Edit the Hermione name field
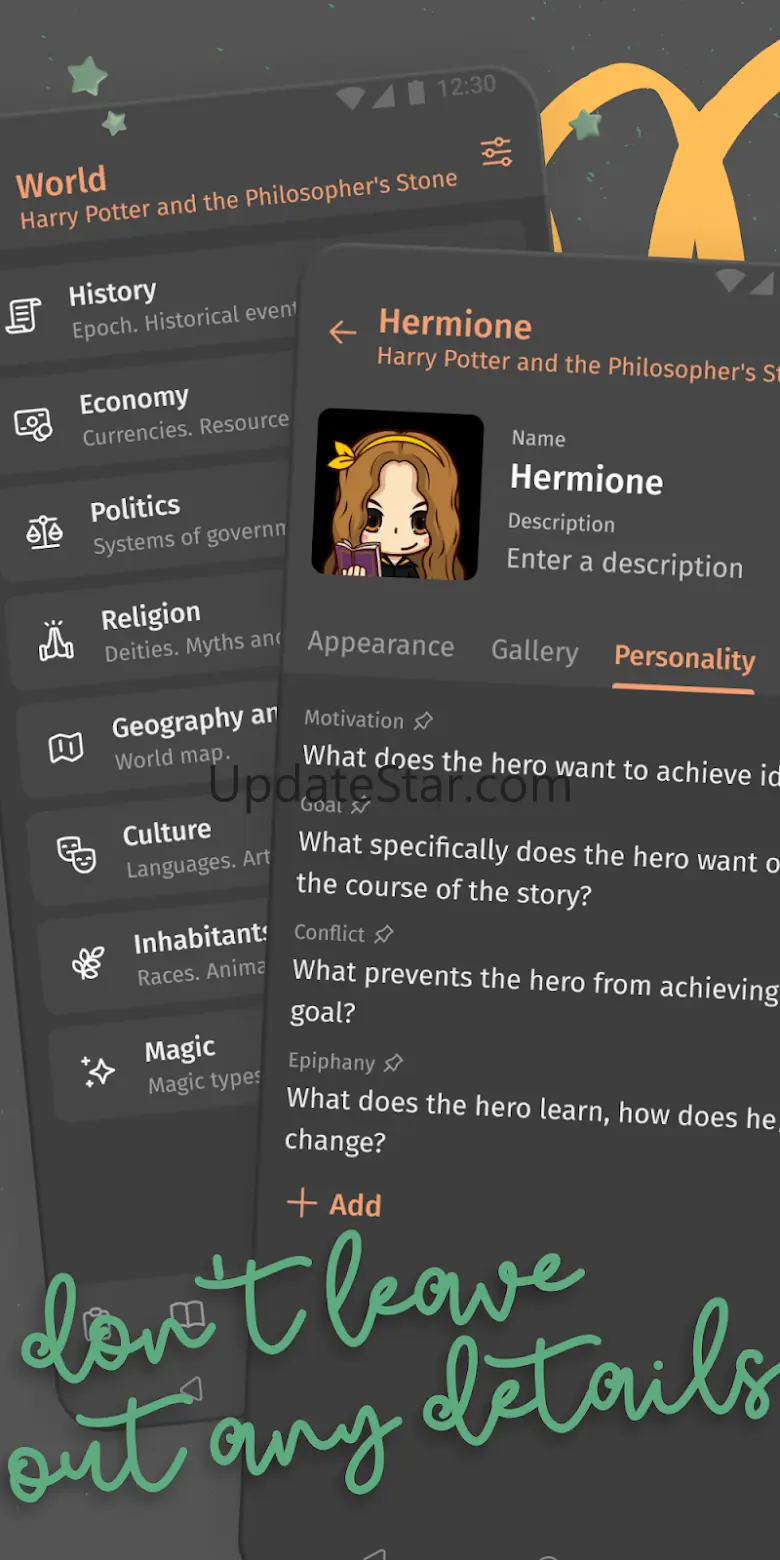 tap(586, 479)
